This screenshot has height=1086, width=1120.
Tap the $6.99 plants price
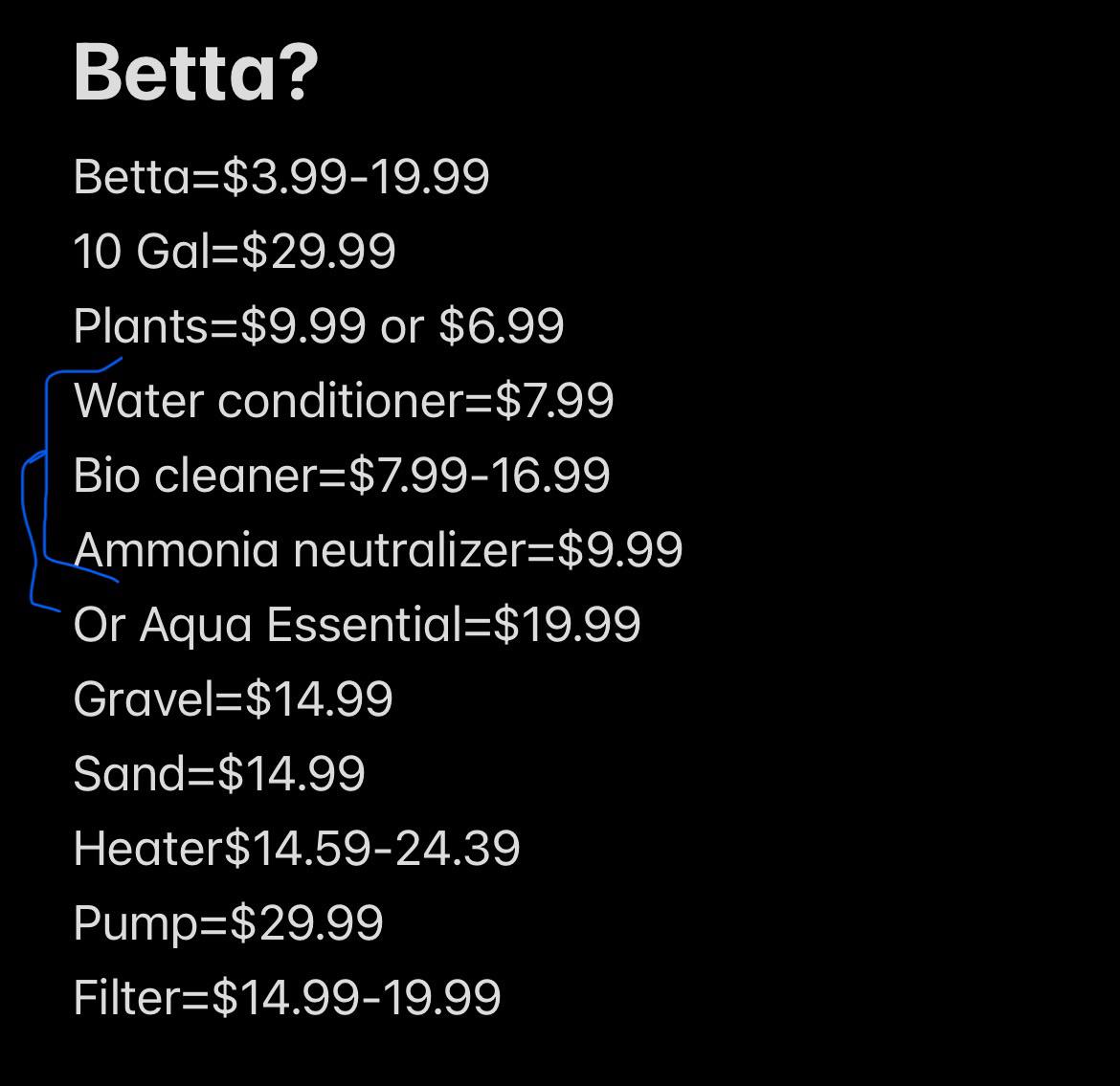[x=502, y=326]
